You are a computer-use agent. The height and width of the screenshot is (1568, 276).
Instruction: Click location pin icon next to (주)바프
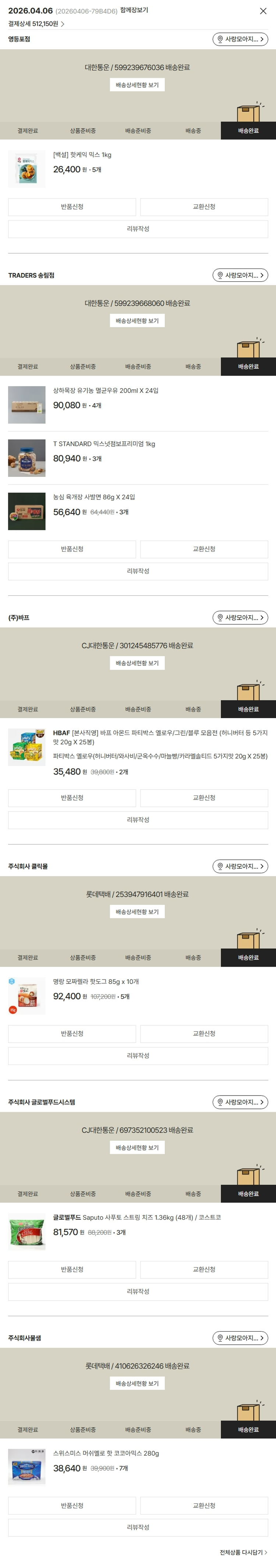(220, 618)
